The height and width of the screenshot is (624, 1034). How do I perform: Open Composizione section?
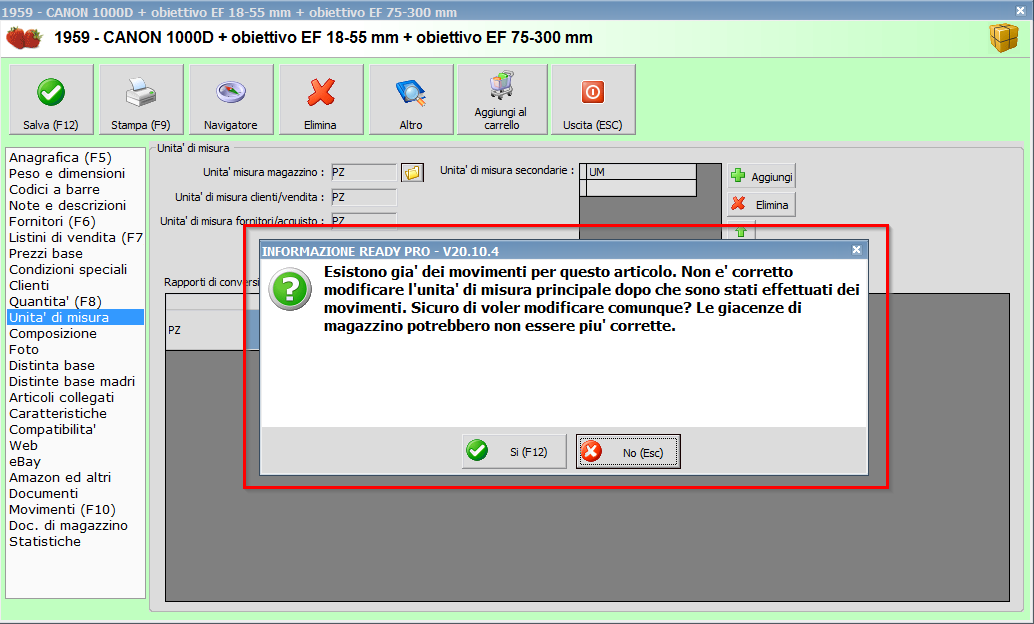tap(53, 333)
